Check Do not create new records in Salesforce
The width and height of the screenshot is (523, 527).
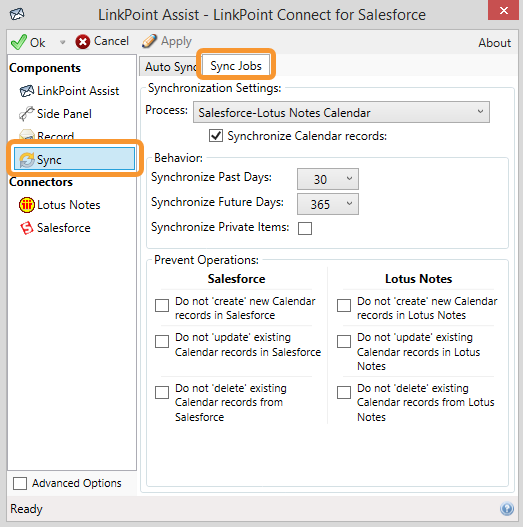click(162, 306)
